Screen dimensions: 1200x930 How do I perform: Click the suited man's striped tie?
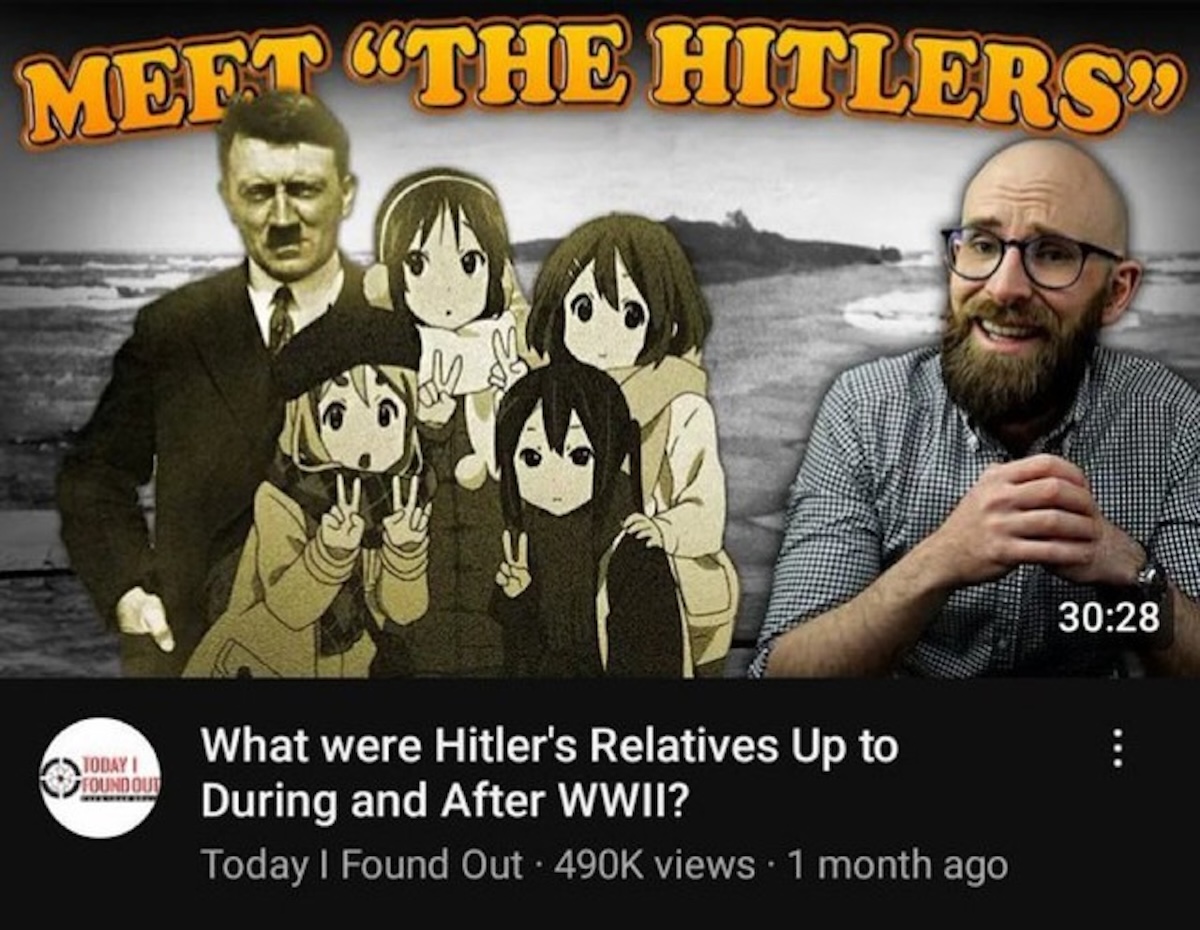pos(280,318)
